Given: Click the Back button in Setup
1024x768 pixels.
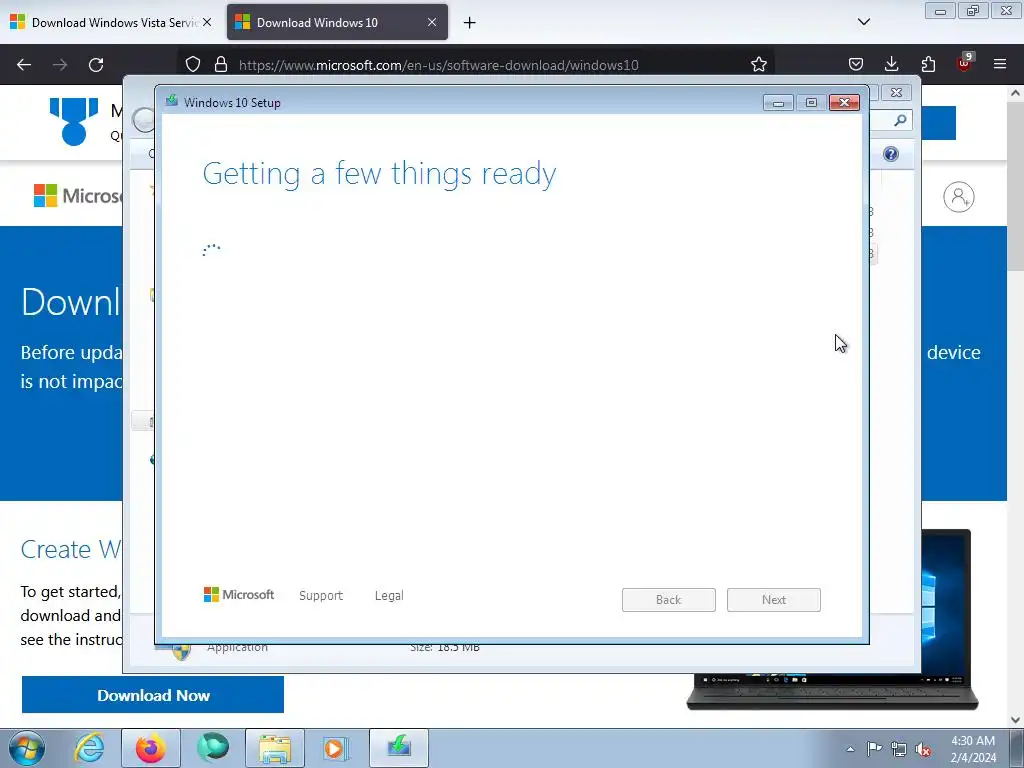Looking at the screenshot, I should point(669,600).
